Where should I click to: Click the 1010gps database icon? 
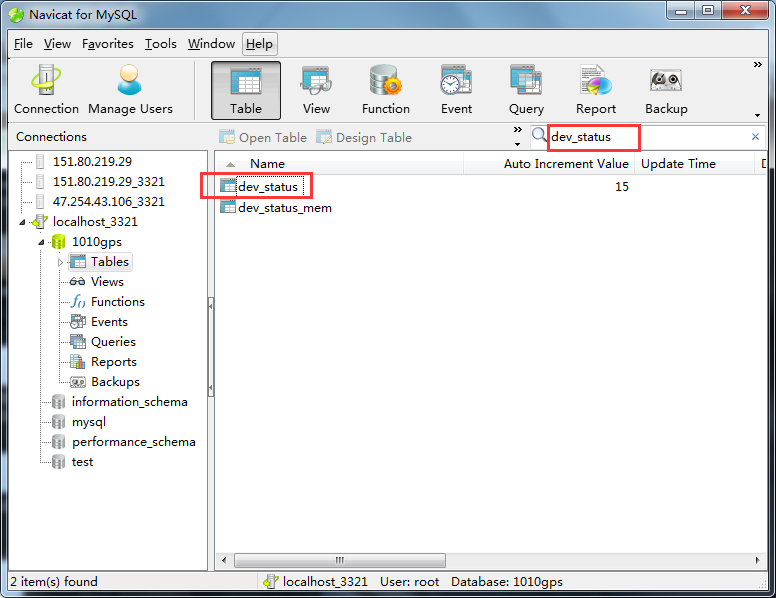pyautogui.click(x=58, y=242)
